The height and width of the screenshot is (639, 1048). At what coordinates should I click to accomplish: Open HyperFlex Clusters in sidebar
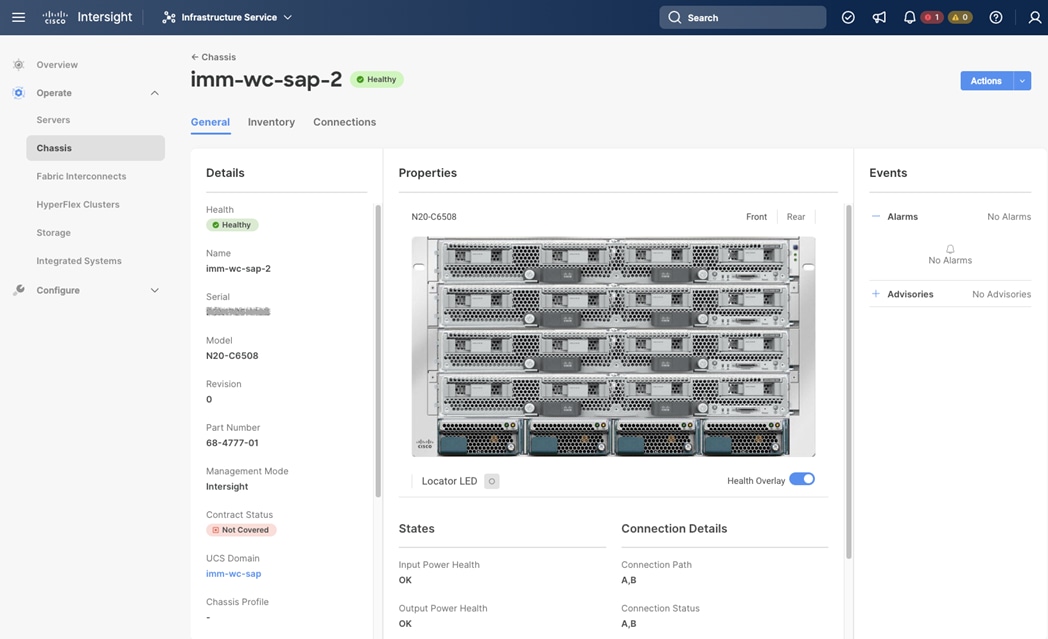(78, 205)
